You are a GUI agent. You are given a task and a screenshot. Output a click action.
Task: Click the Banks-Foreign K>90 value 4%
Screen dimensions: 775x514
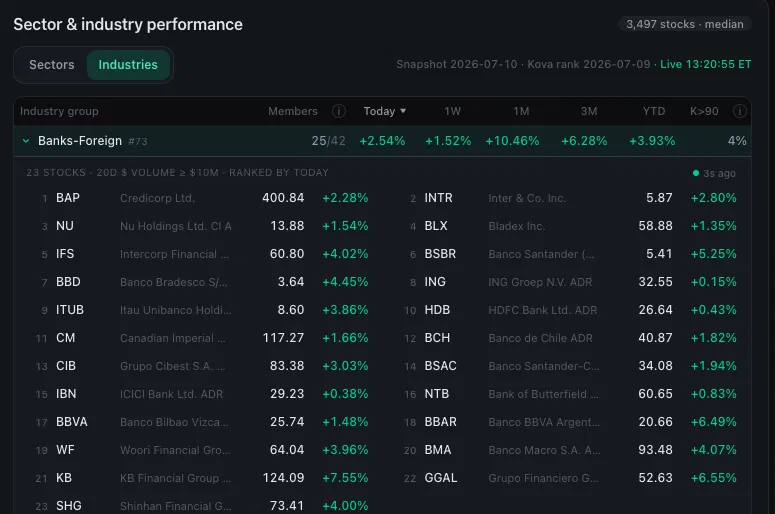click(x=737, y=141)
